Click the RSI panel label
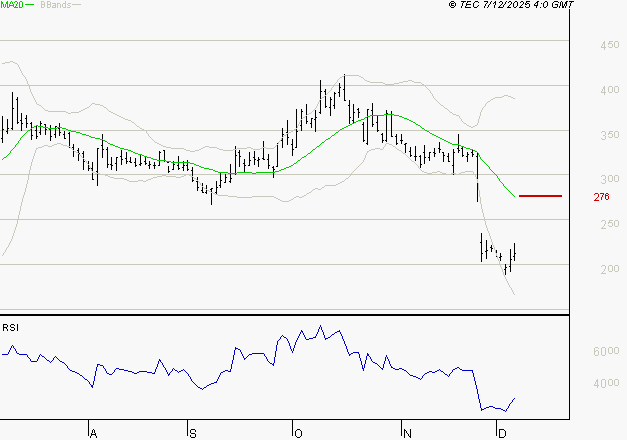 click(x=10, y=328)
